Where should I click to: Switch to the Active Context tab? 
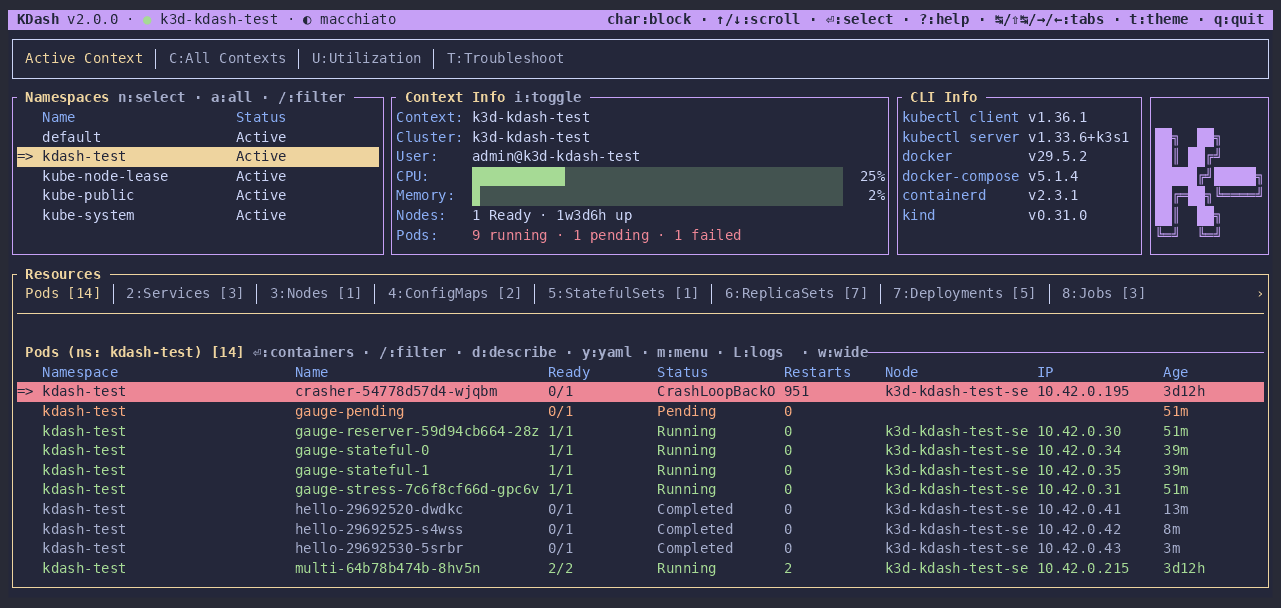[84, 58]
